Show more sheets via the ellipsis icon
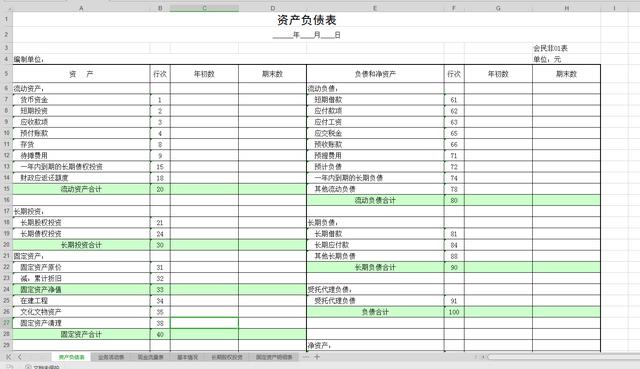640x369 pixels. pos(306,357)
